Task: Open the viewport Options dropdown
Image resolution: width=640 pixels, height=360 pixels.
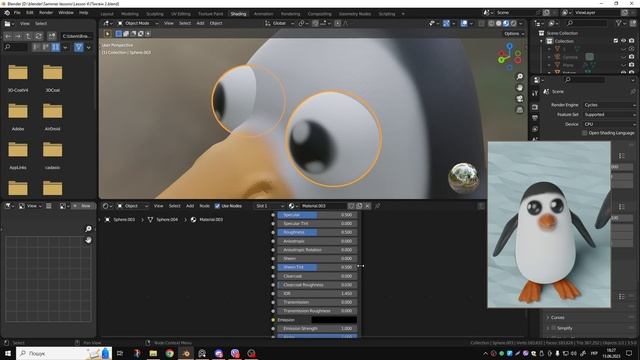Action: point(513,34)
